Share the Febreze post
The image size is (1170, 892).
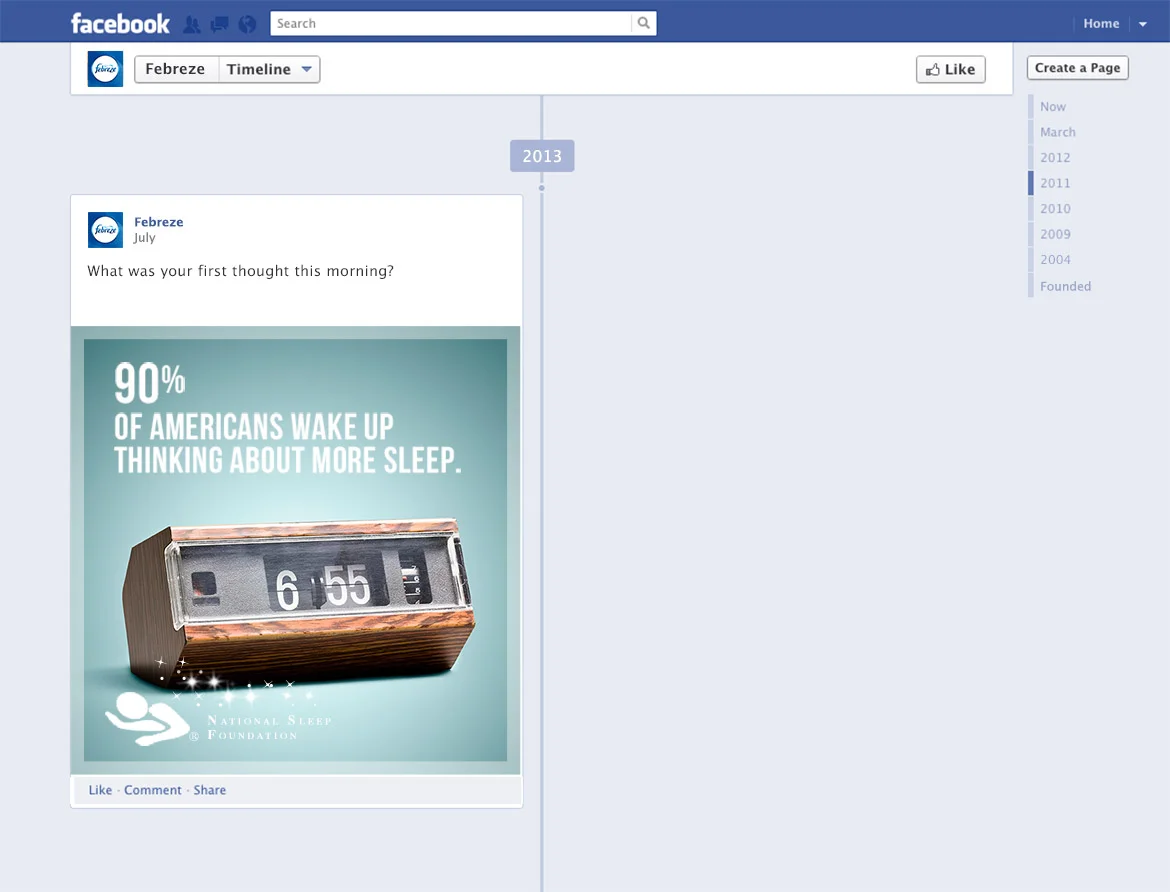point(210,790)
